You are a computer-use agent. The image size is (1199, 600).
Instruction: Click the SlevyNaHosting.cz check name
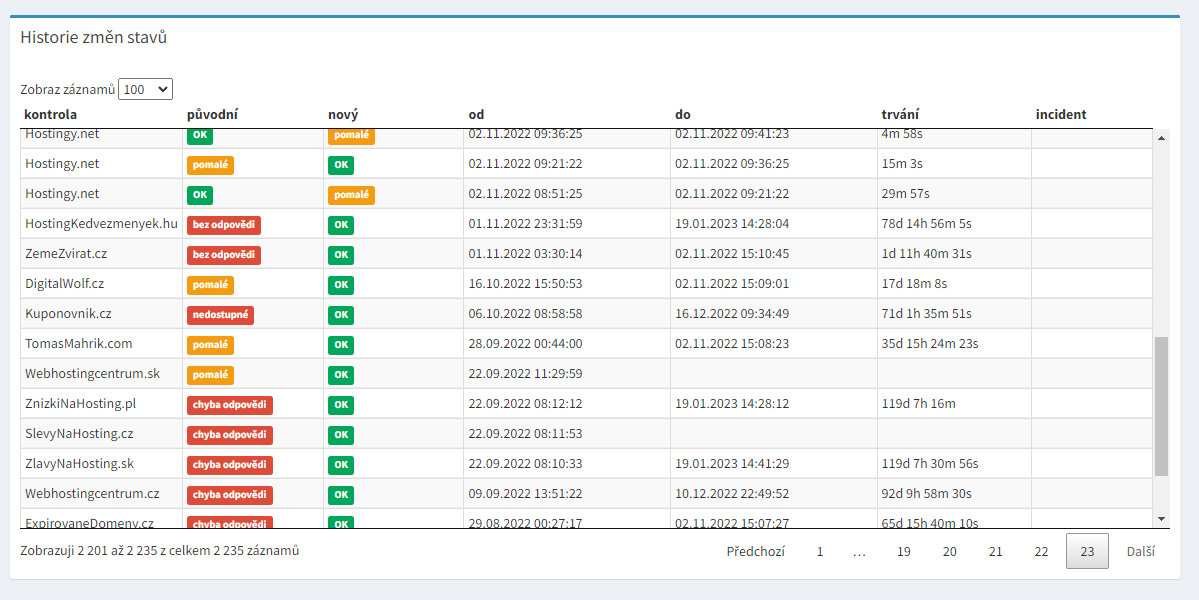coord(79,433)
